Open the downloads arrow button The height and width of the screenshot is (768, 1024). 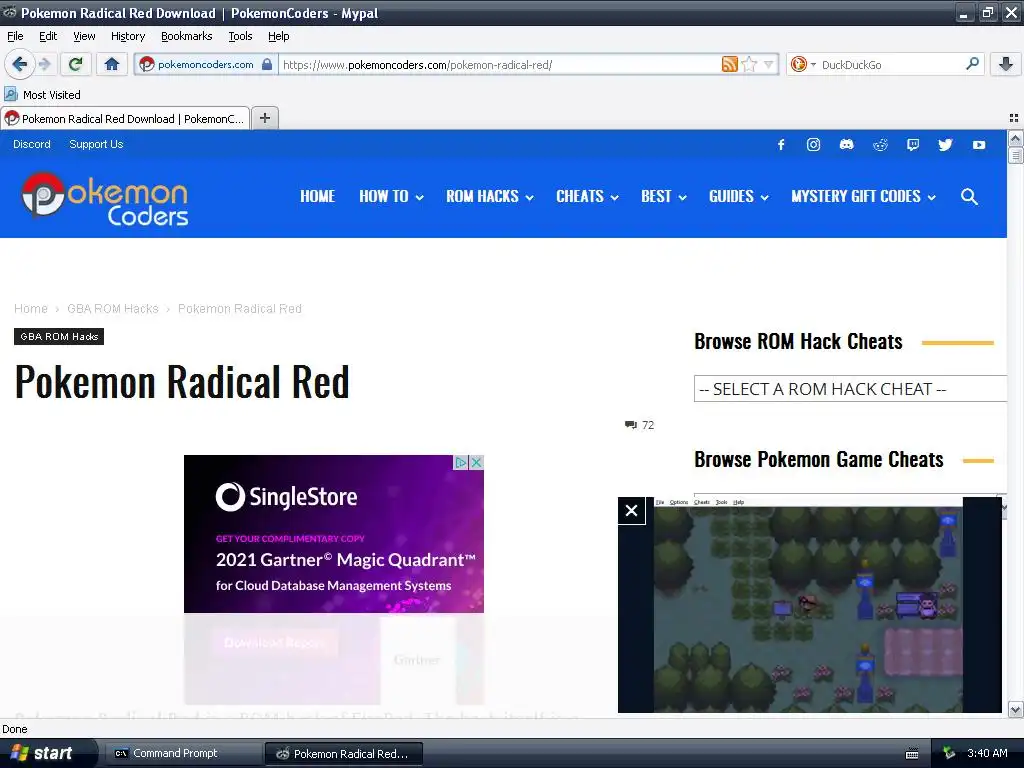pos(1006,64)
